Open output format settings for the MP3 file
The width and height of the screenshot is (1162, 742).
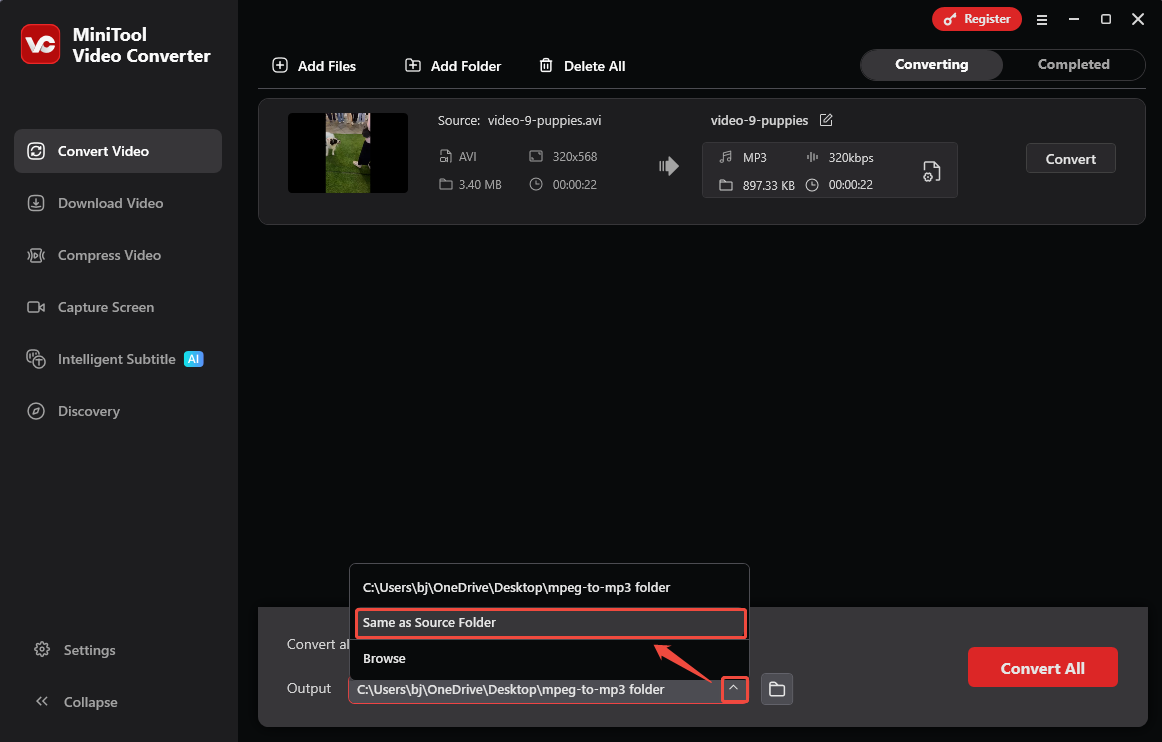coord(931,170)
